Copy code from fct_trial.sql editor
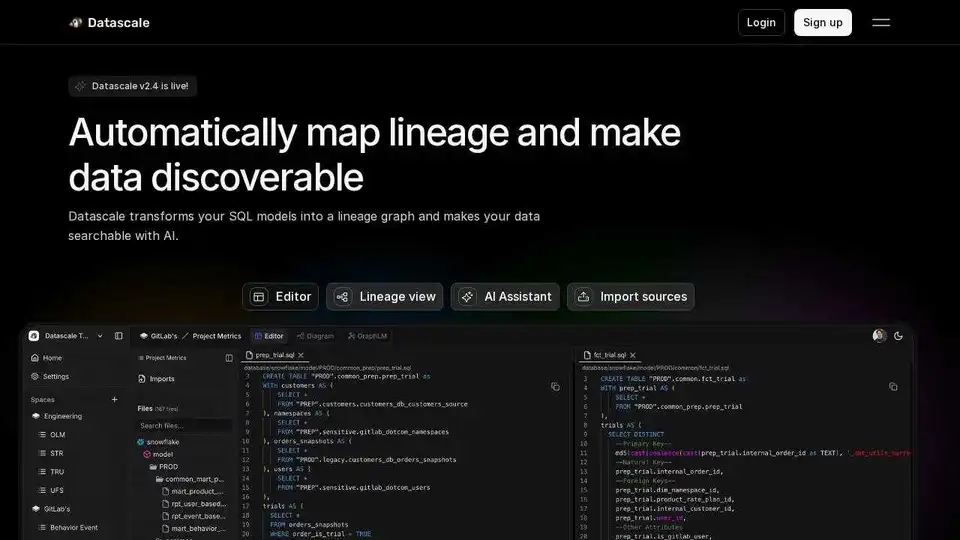This screenshot has height=540, width=960. 893,387
